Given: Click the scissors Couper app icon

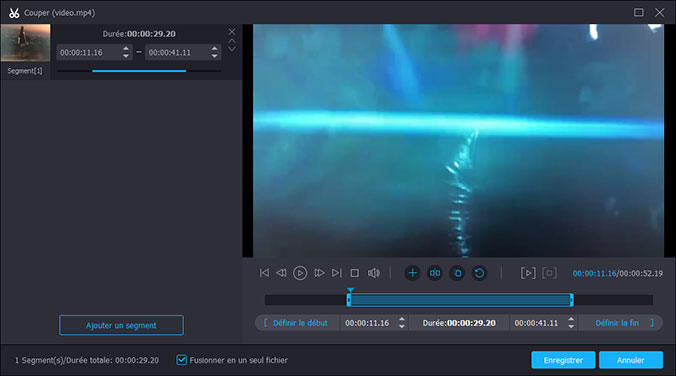Looking at the screenshot, I should (x=14, y=13).
